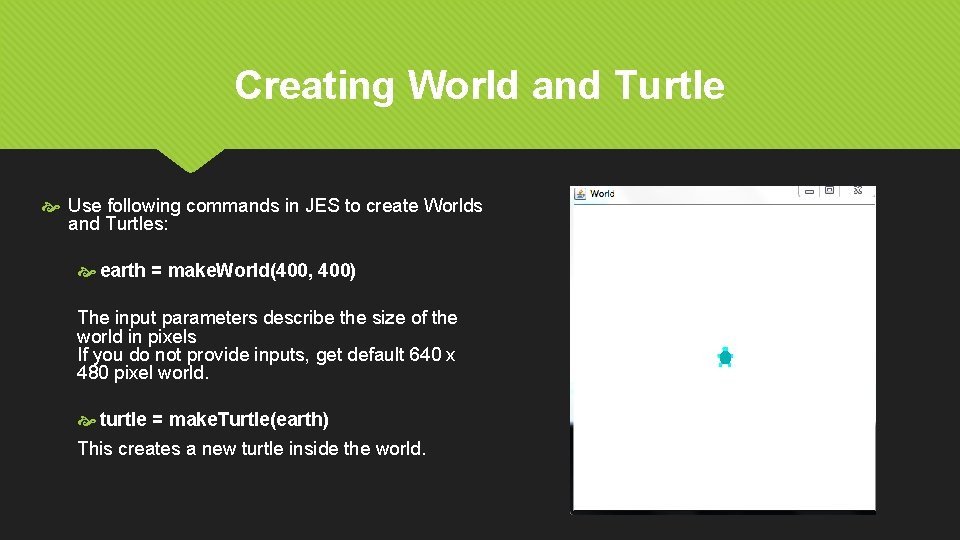This screenshot has height=540, width=960.
Task: Click the green arrow notch below header
Action: (190, 160)
